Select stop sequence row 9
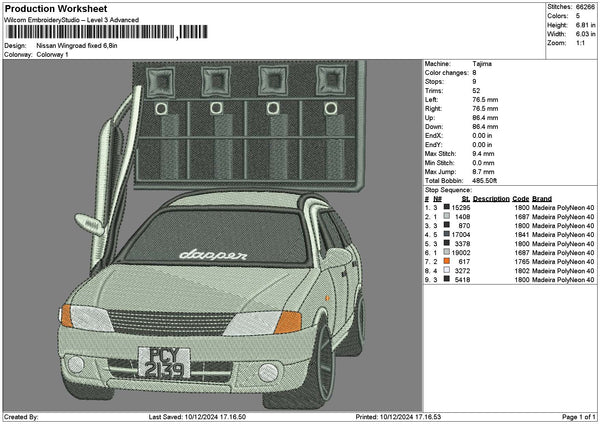The height and width of the screenshot is (424, 600). tap(510, 279)
